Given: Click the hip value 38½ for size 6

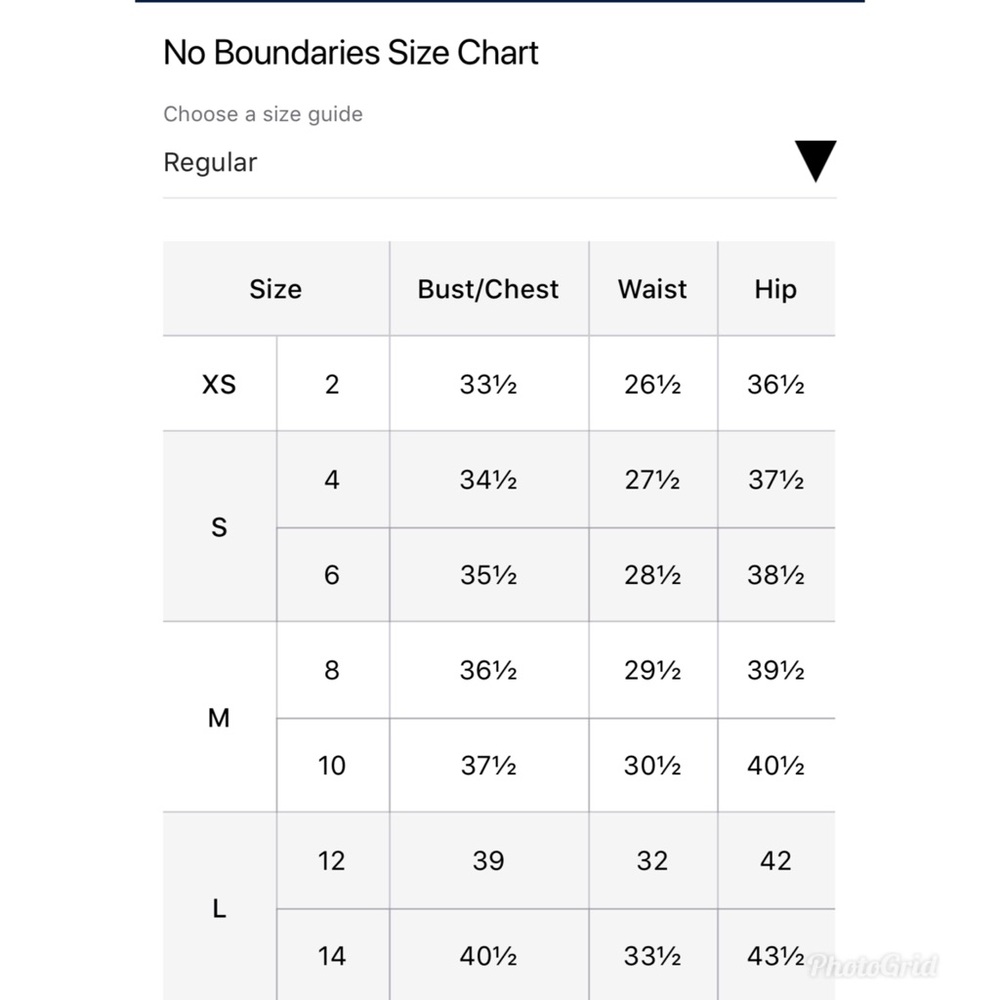Looking at the screenshot, I should tap(775, 575).
